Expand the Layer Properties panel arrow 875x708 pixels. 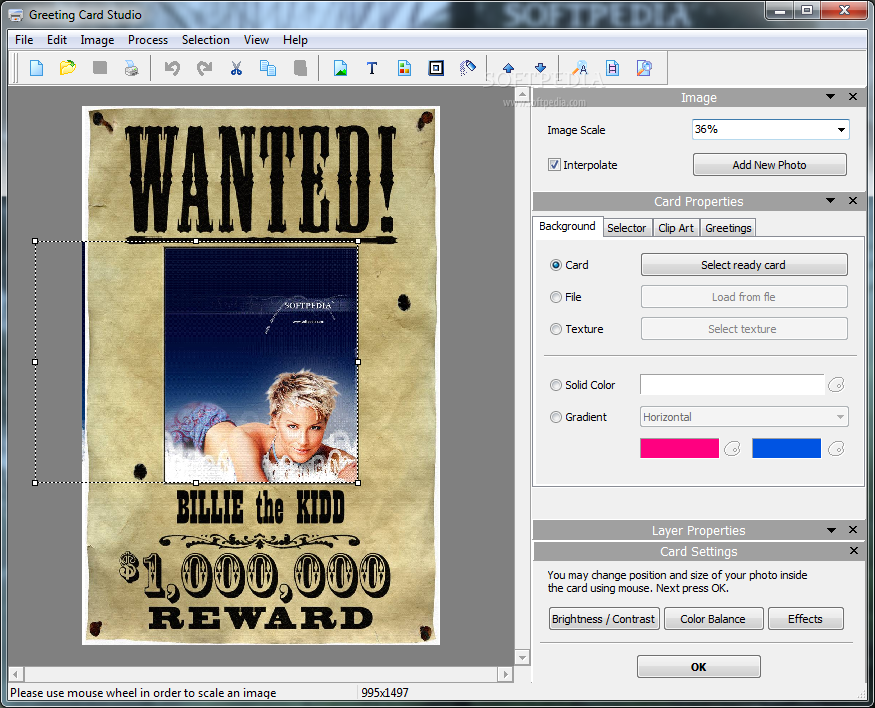[831, 530]
